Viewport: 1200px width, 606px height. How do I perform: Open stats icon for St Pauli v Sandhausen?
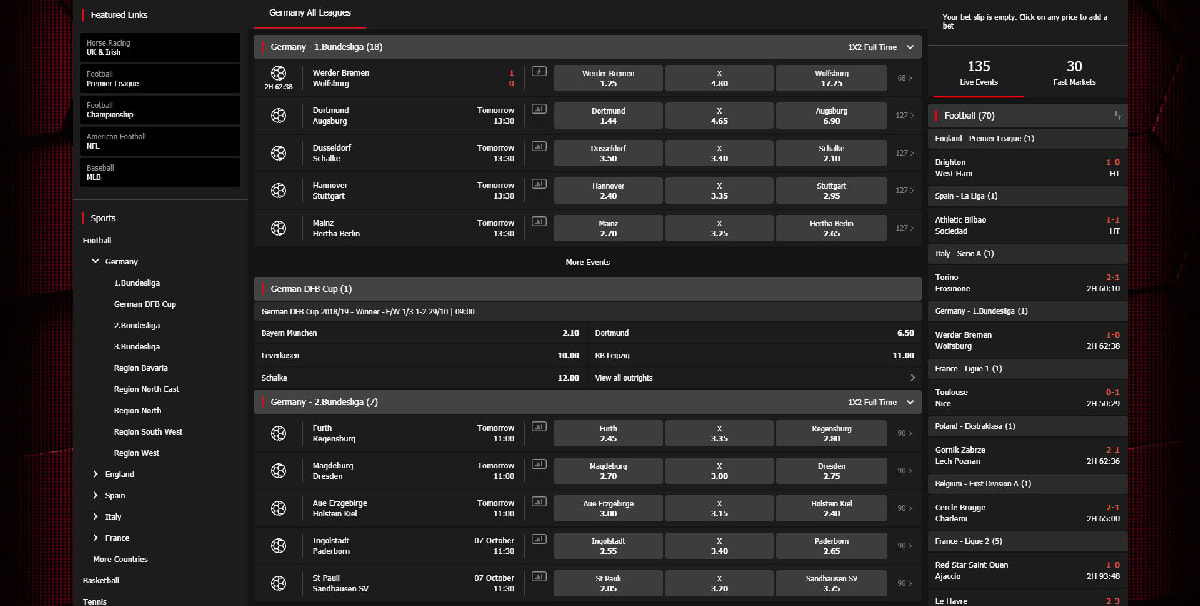pyautogui.click(x=539, y=578)
